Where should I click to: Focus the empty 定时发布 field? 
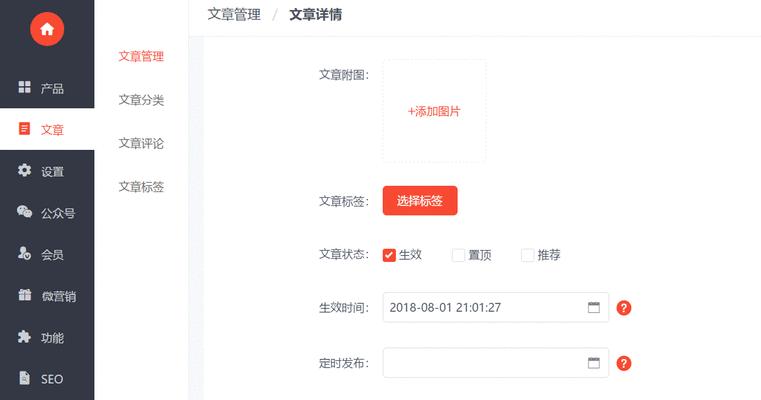tap(496, 363)
